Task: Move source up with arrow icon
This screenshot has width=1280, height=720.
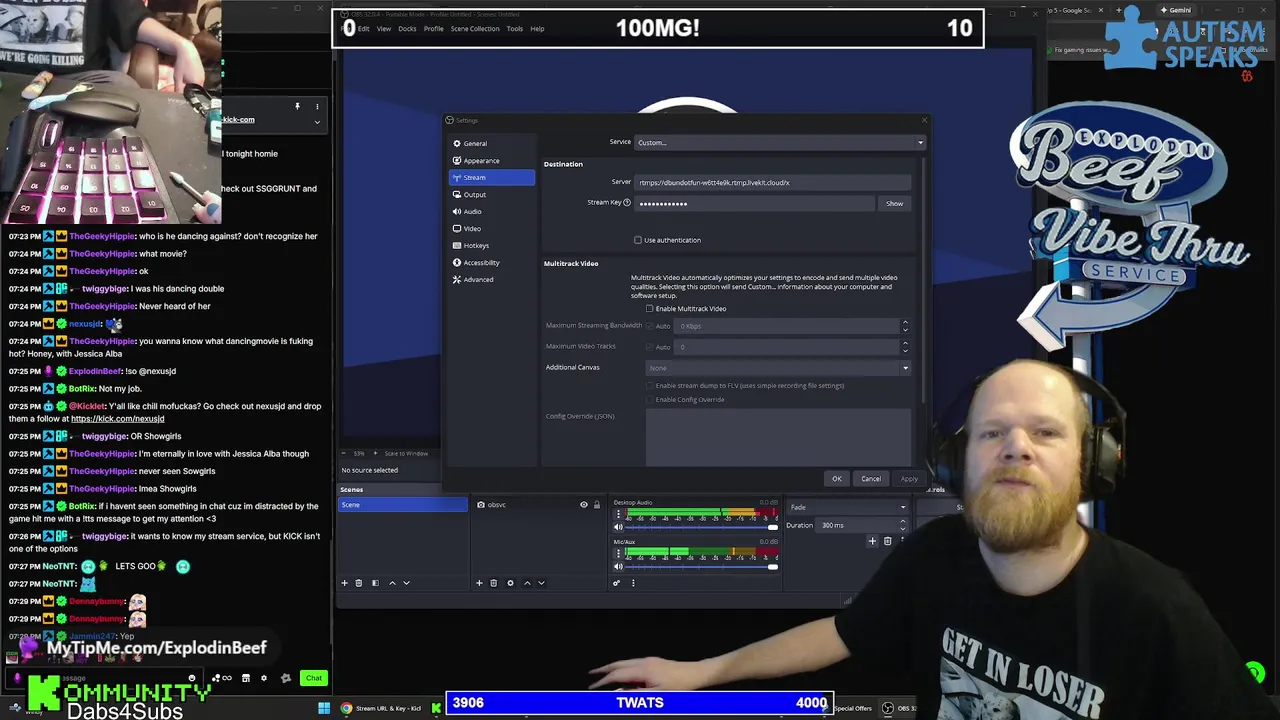Action: coord(527,583)
